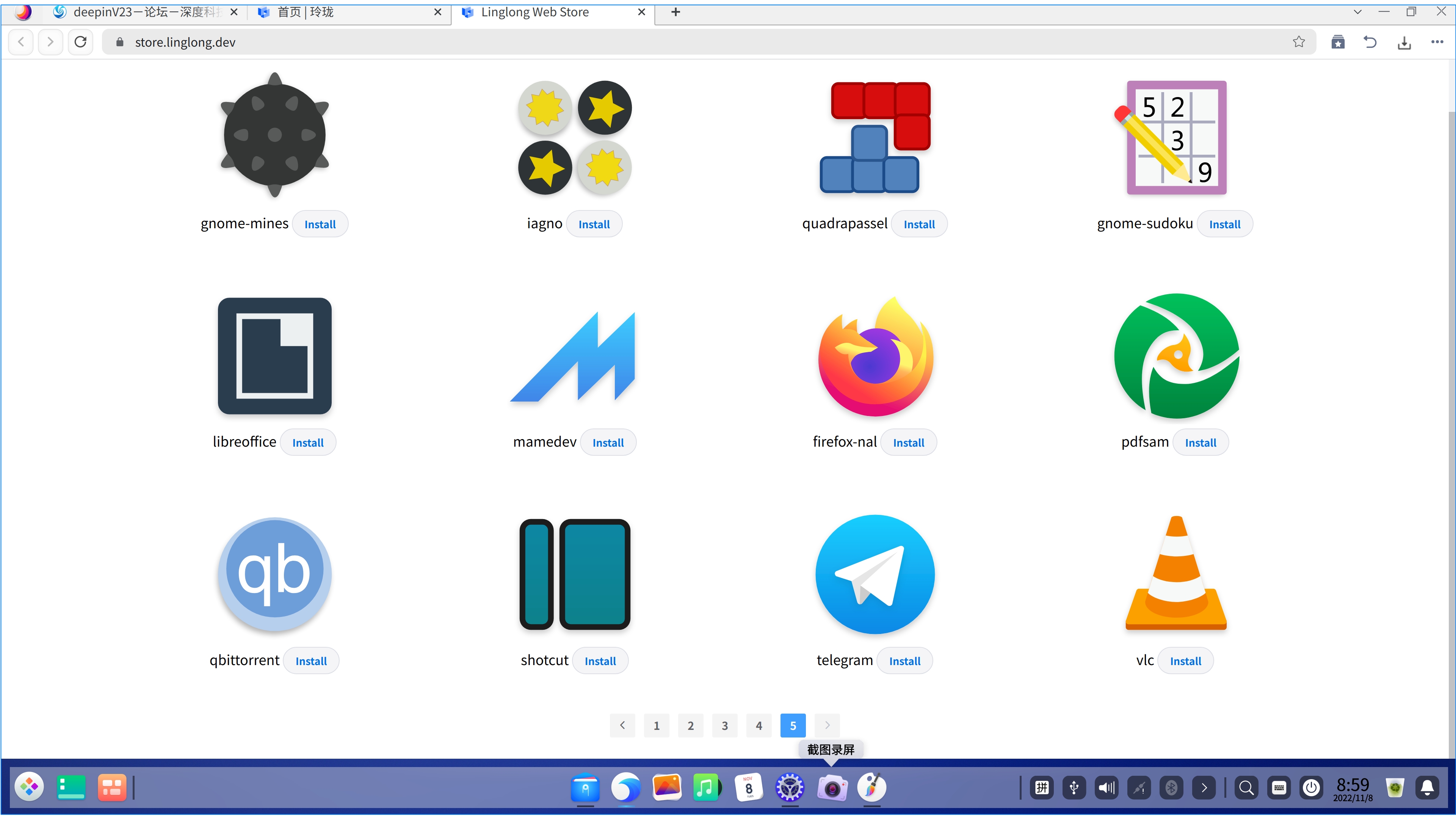
Task: Open the browser downloads icon
Action: tap(1404, 42)
